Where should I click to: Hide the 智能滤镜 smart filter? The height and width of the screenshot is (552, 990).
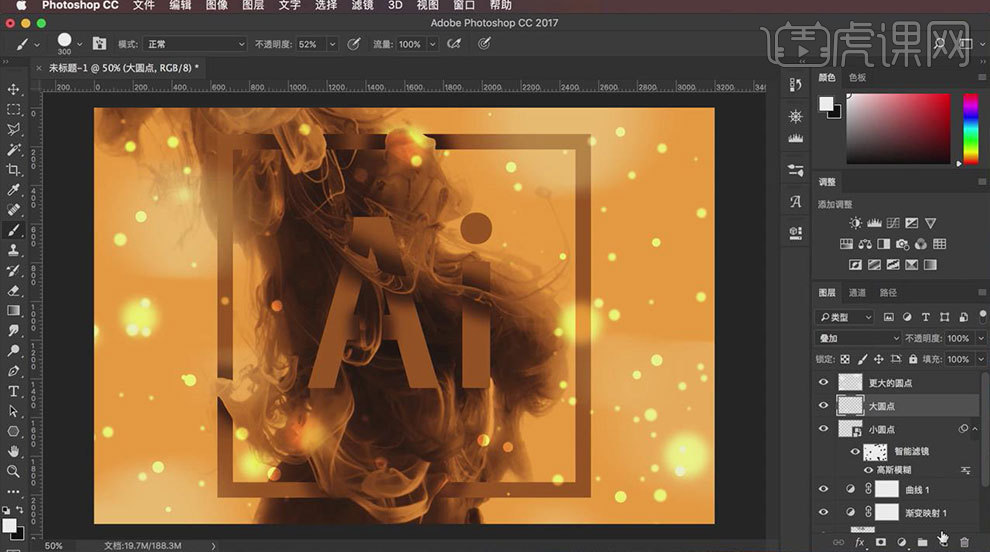[x=855, y=452]
